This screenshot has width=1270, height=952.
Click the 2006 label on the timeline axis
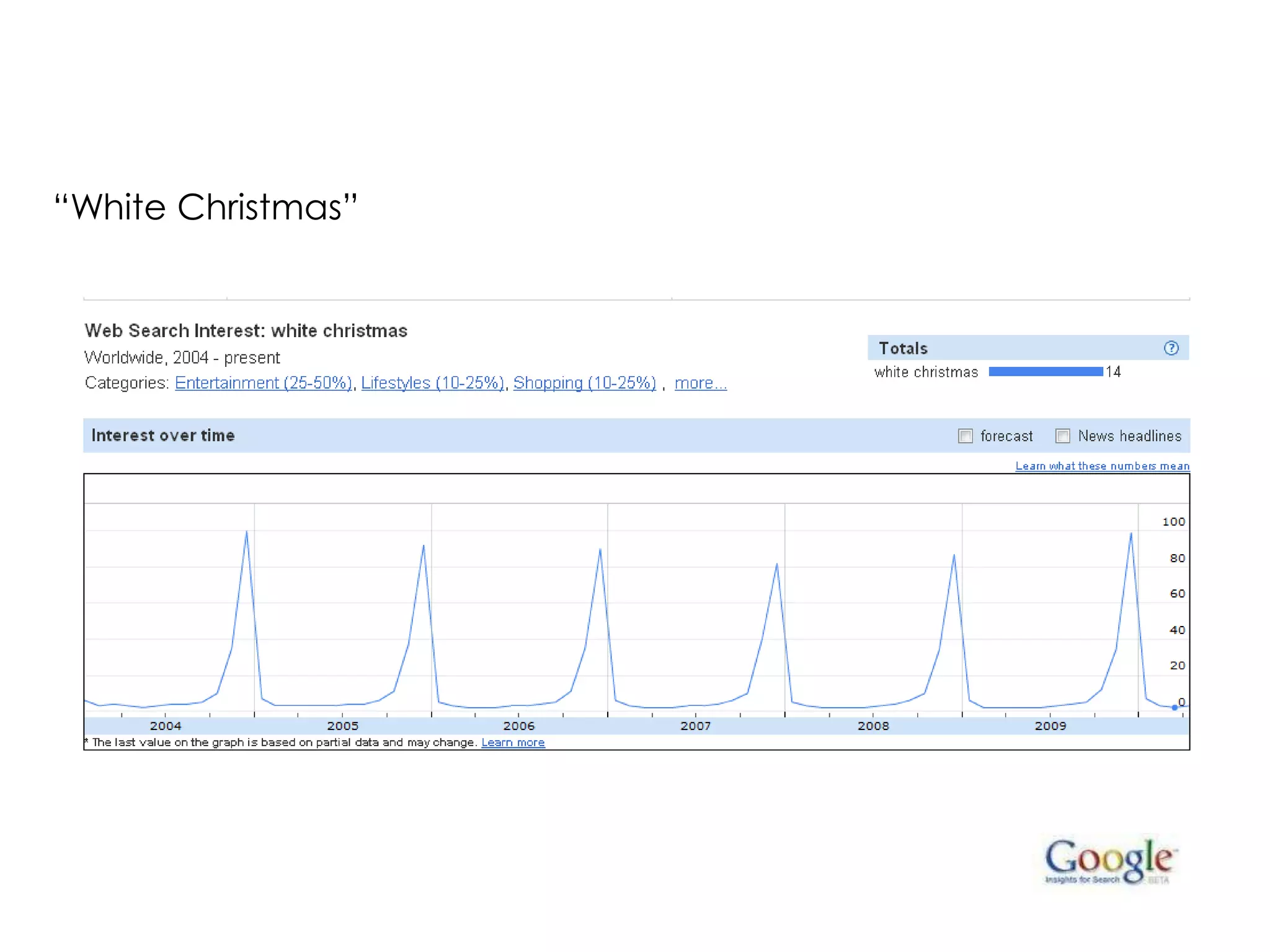(518, 725)
